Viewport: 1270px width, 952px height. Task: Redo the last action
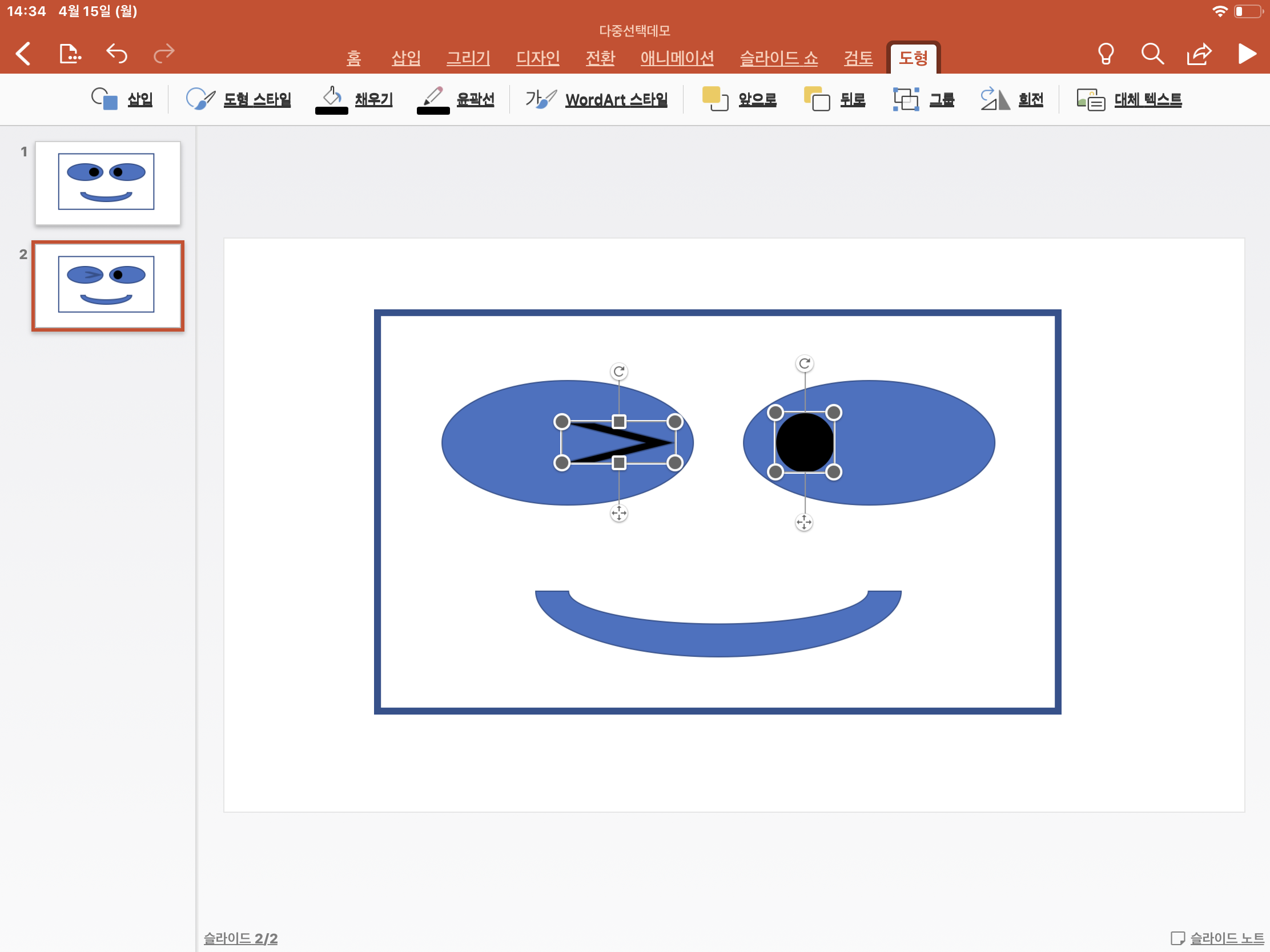click(164, 54)
